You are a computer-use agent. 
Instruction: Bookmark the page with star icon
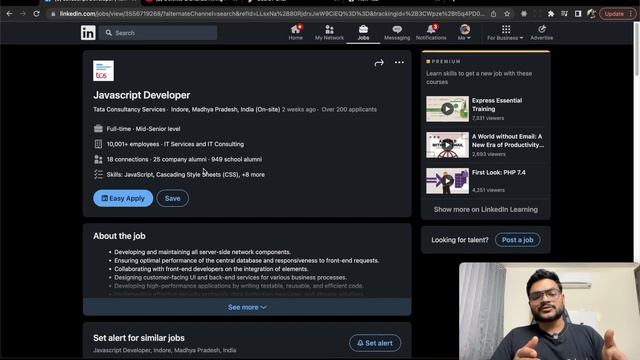coord(507,14)
